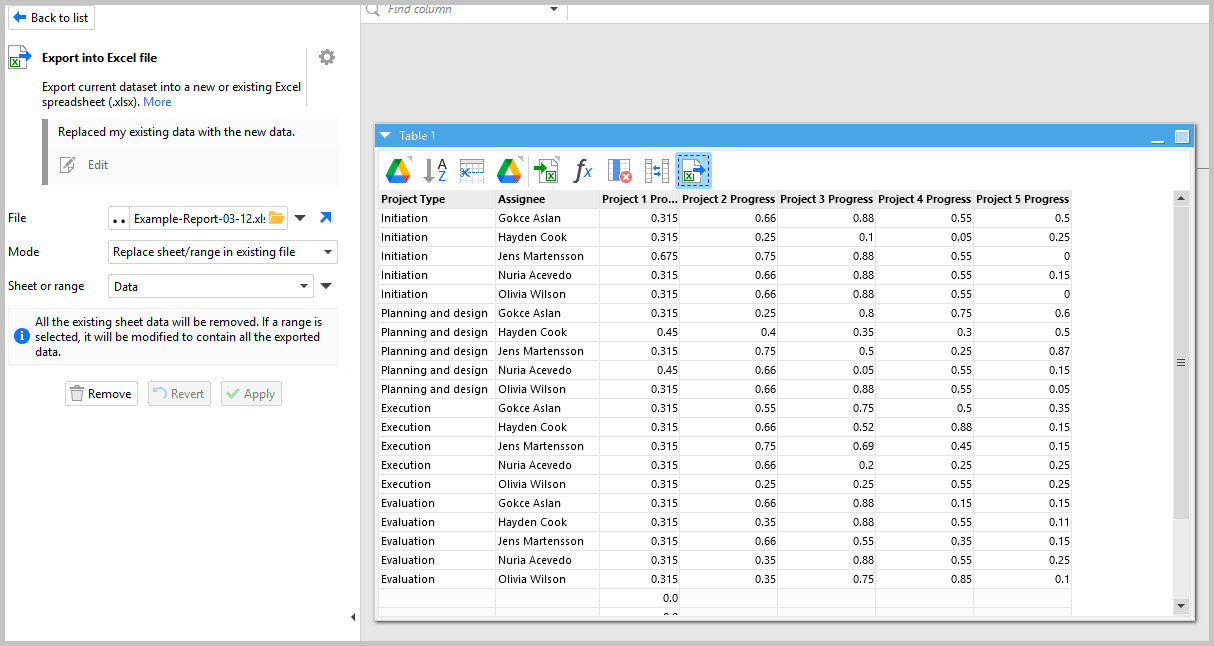This screenshot has width=1214, height=646.
Task: Click the 0.6 cell in Project 5 Progress
Action: (x=1023, y=313)
